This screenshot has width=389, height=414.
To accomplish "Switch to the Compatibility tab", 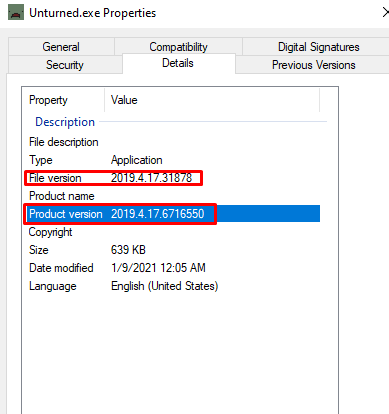I will 178,47.
